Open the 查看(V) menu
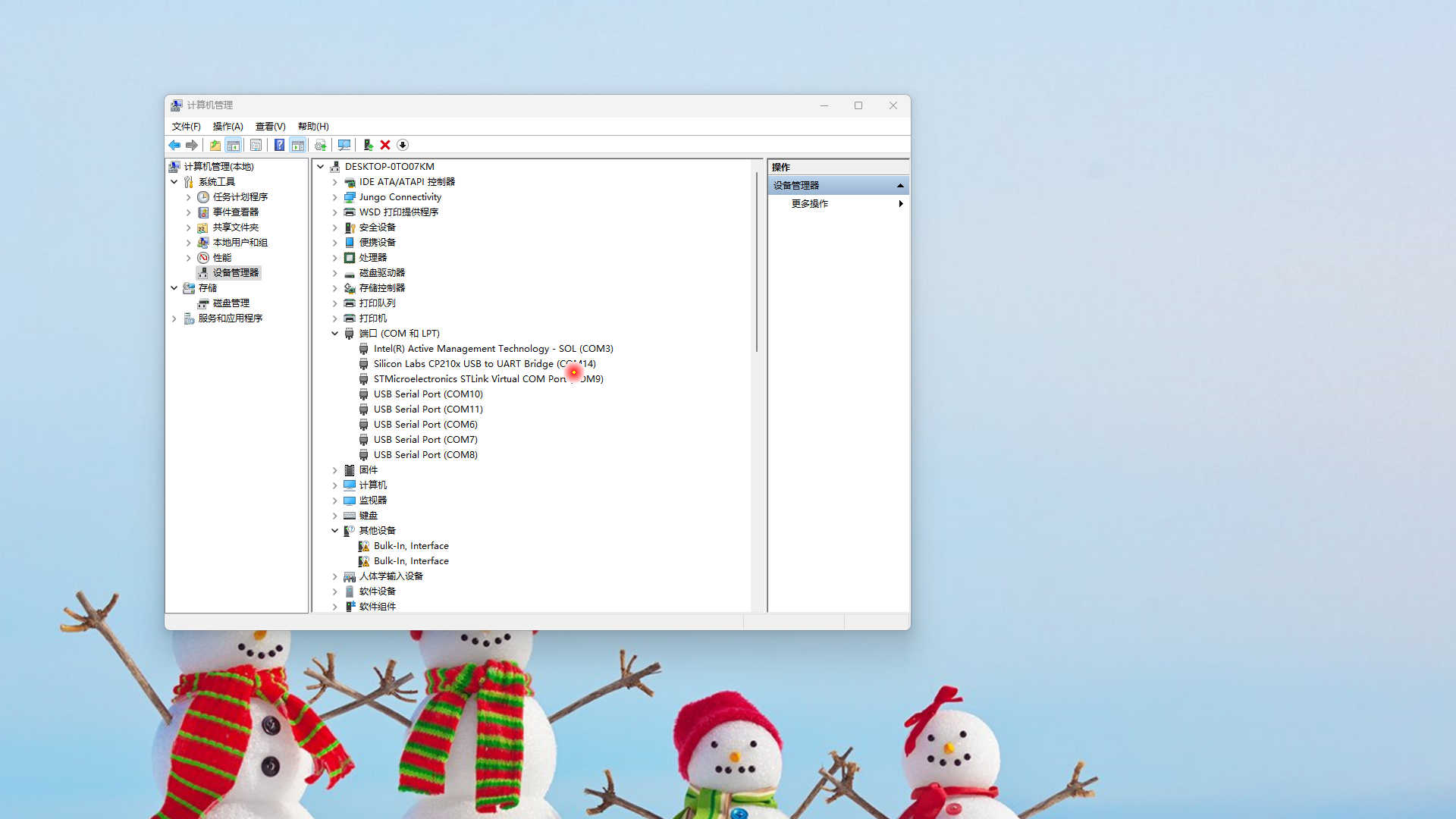The image size is (1456, 819). (270, 127)
